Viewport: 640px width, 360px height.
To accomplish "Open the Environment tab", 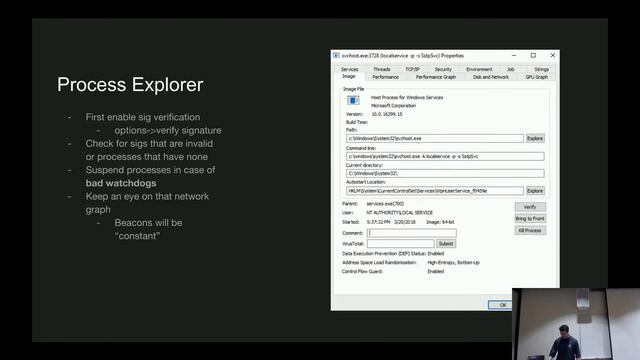I will click(479, 69).
